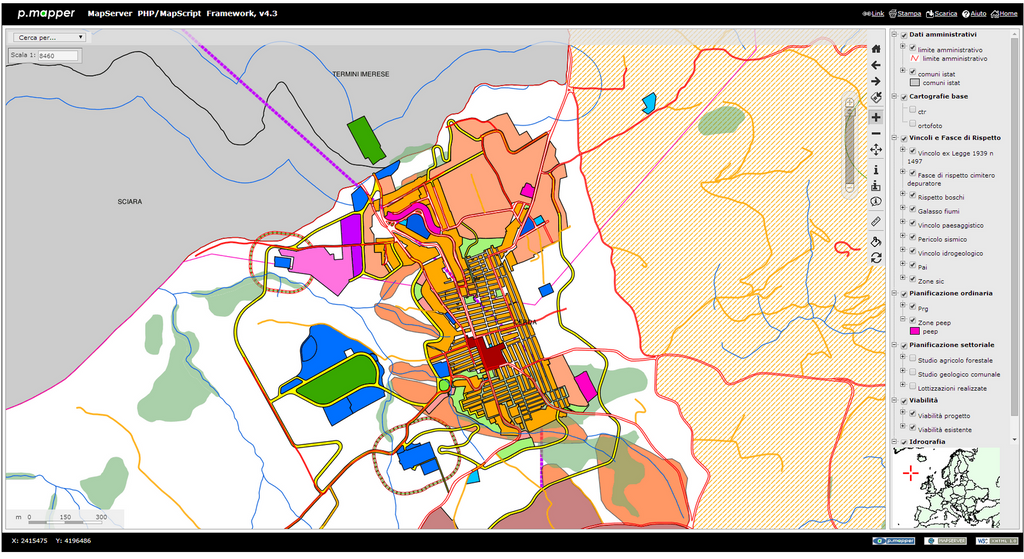Go back to previous map view arrow

[x=876, y=65]
